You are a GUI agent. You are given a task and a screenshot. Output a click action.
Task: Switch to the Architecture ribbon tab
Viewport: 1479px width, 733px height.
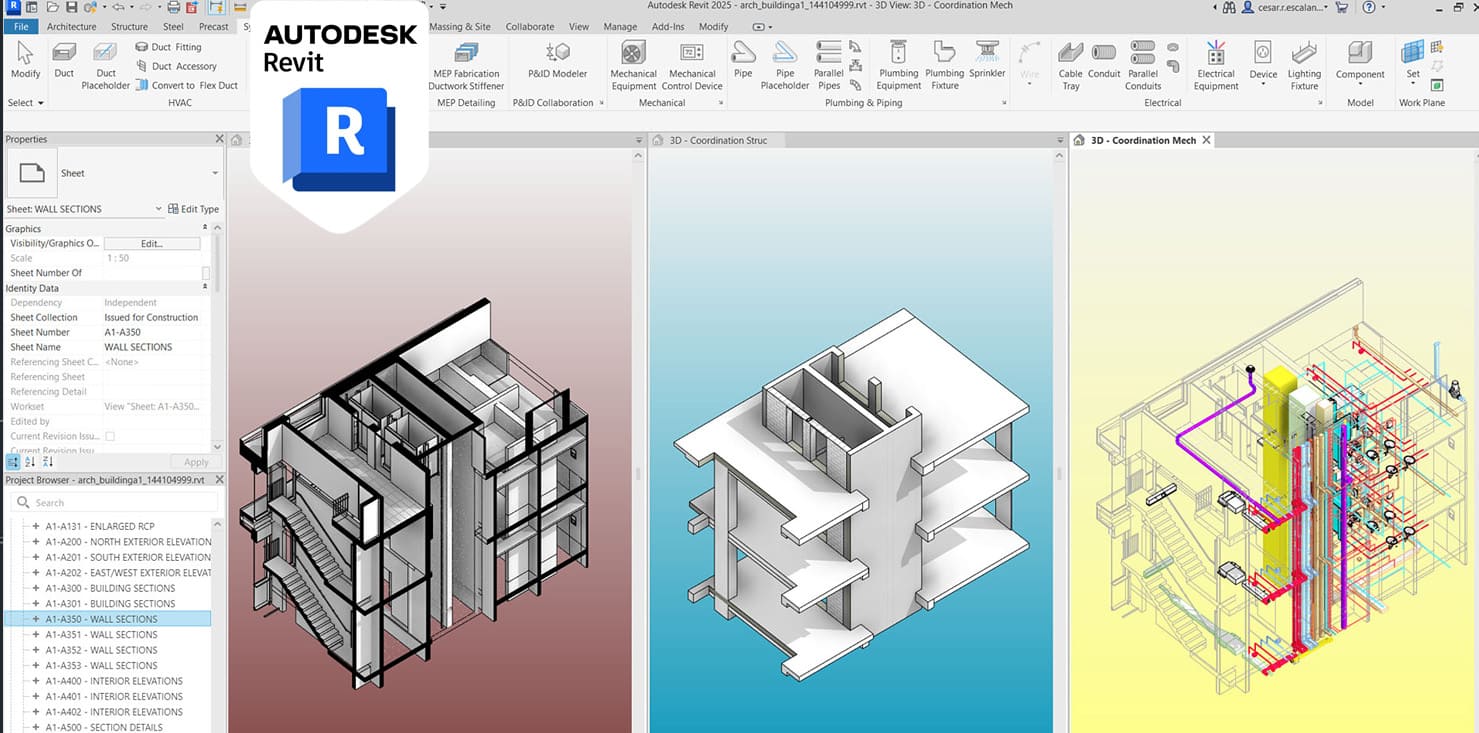coord(72,26)
